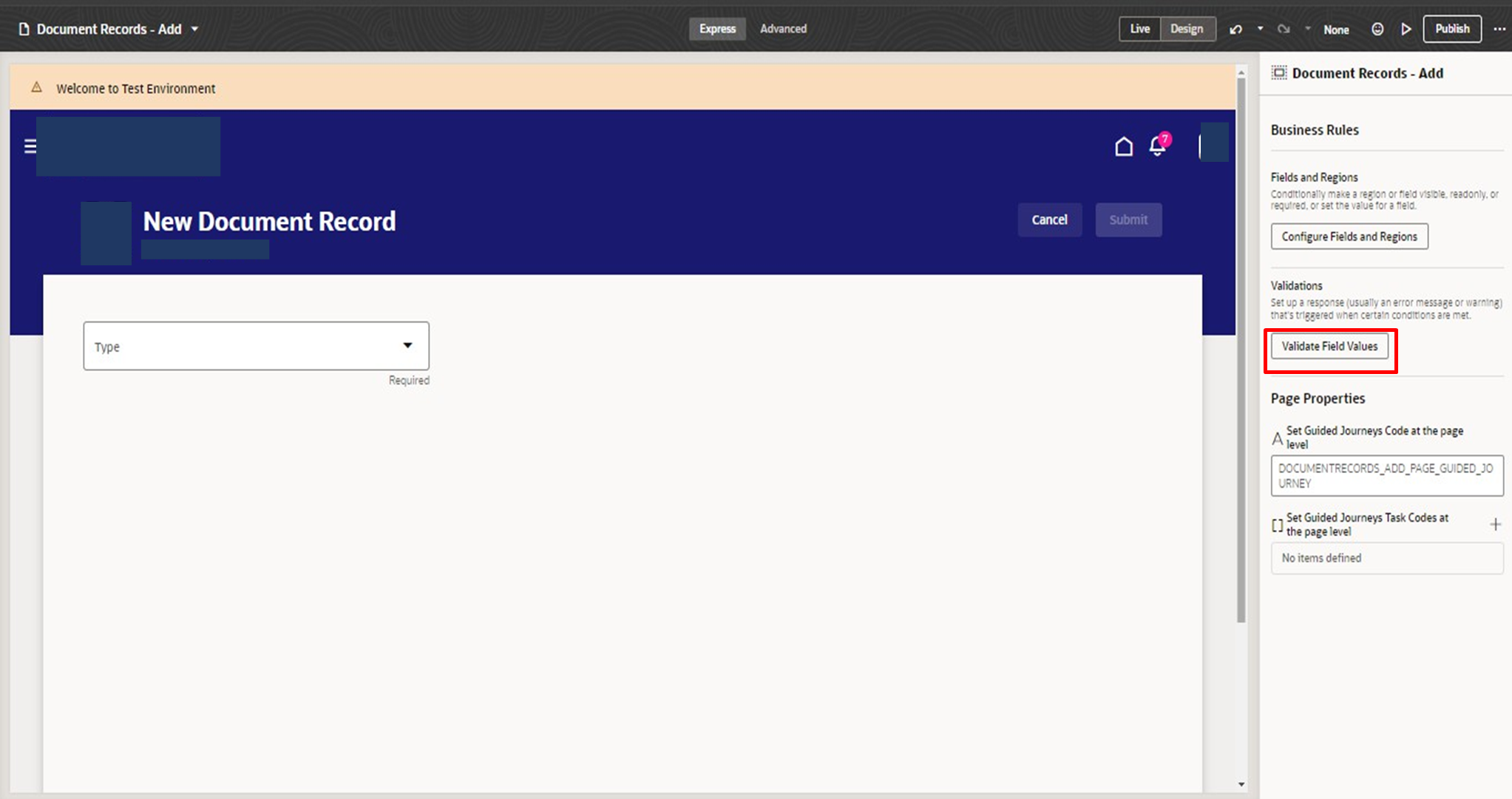Click the document icon beside the page title
1512x799 pixels.
(x=24, y=28)
